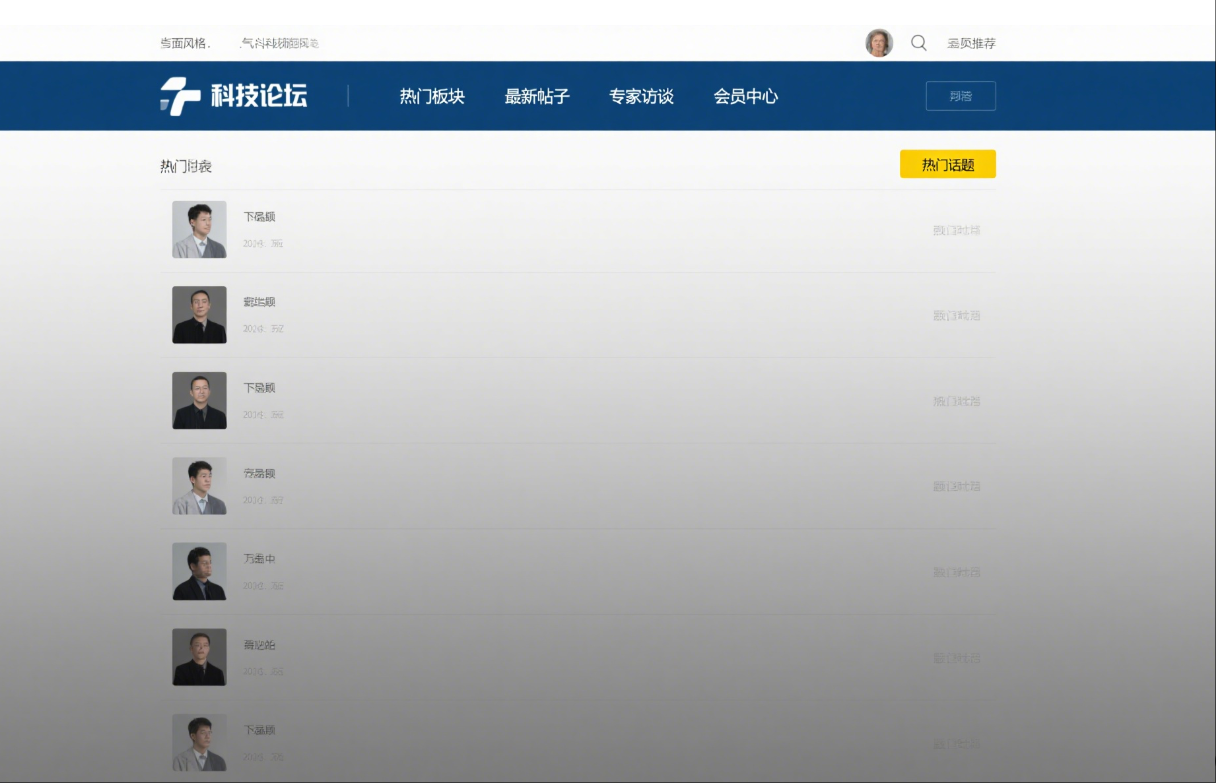The height and width of the screenshot is (783, 1216).
Task: Click the right-side link in the first row
Action: (x=956, y=230)
